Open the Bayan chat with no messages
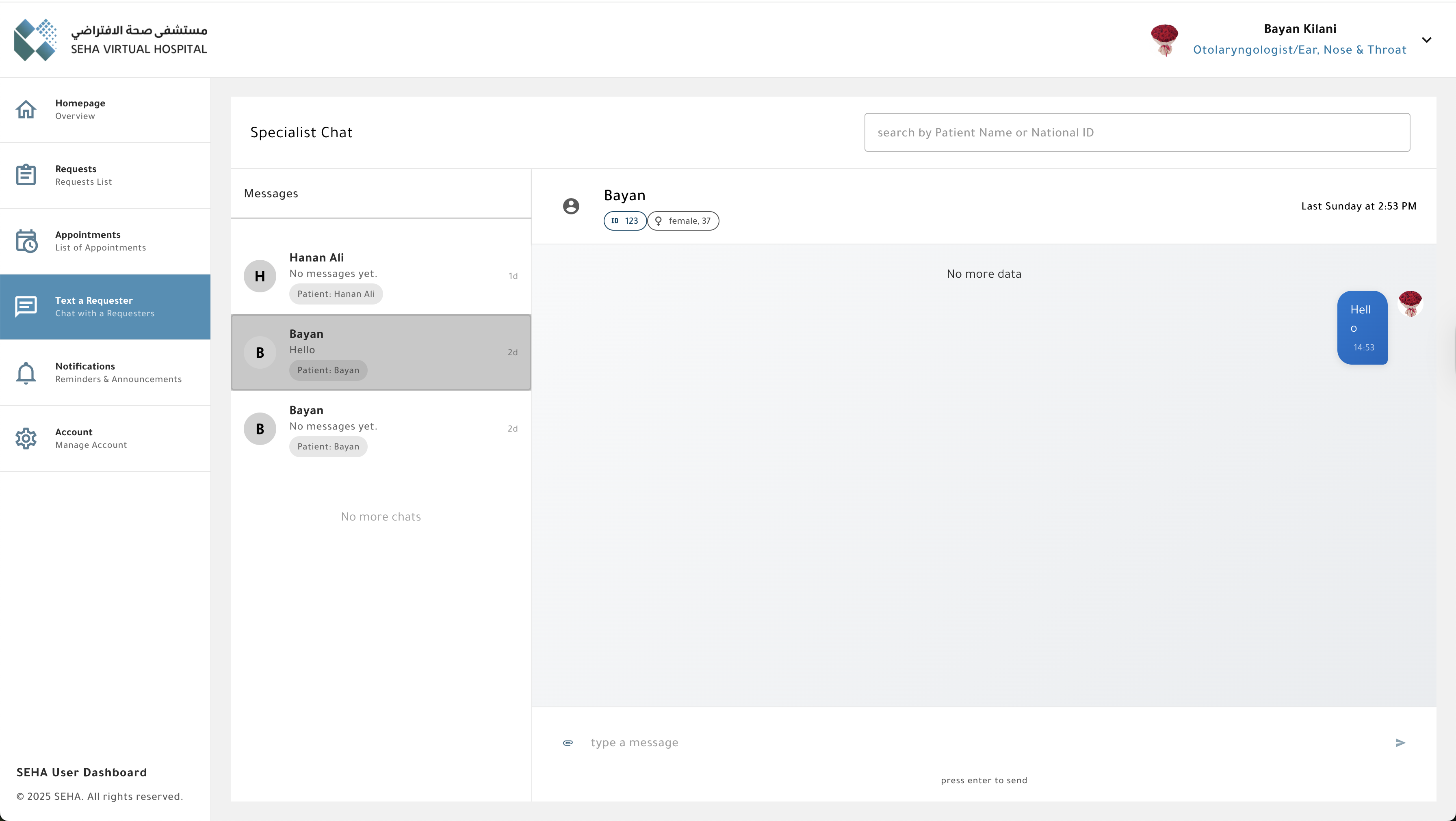 coord(380,428)
